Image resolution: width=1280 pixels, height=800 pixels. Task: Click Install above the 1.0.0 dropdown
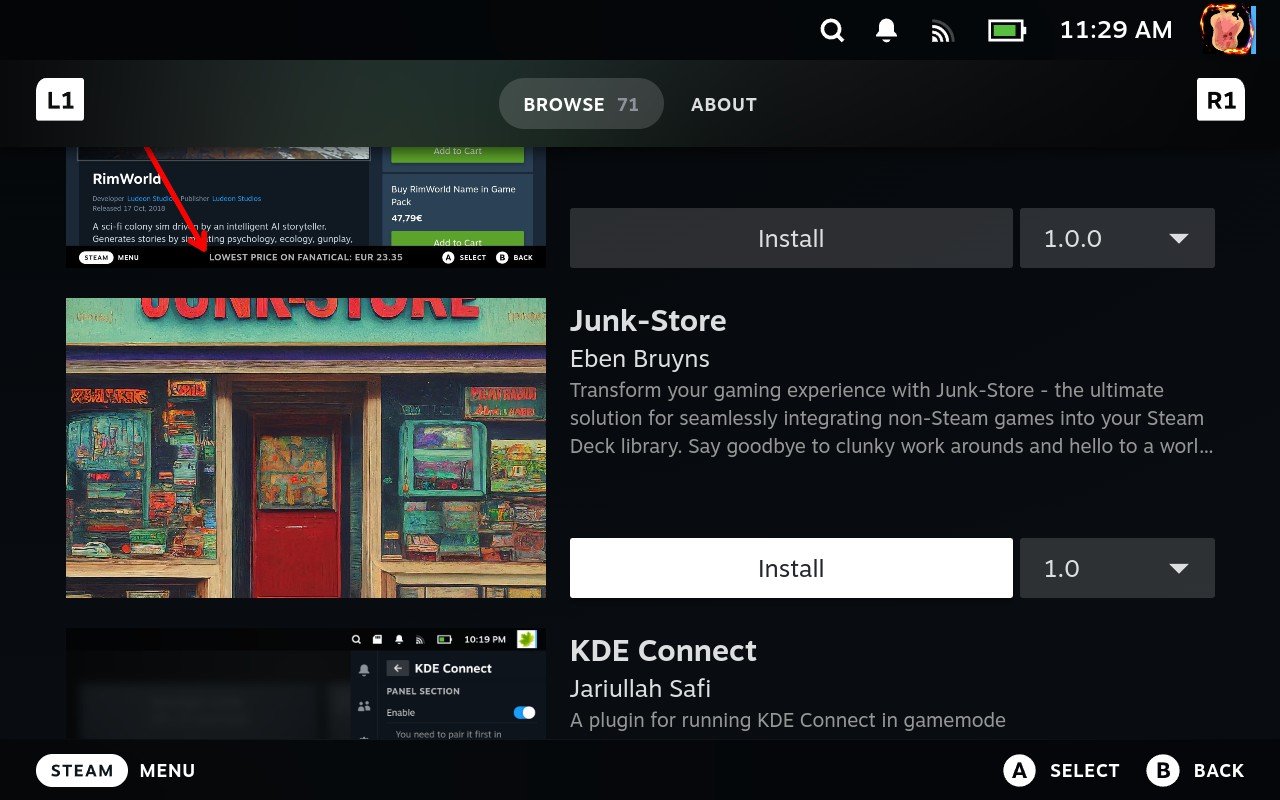pyautogui.click(x=790, y=238)
